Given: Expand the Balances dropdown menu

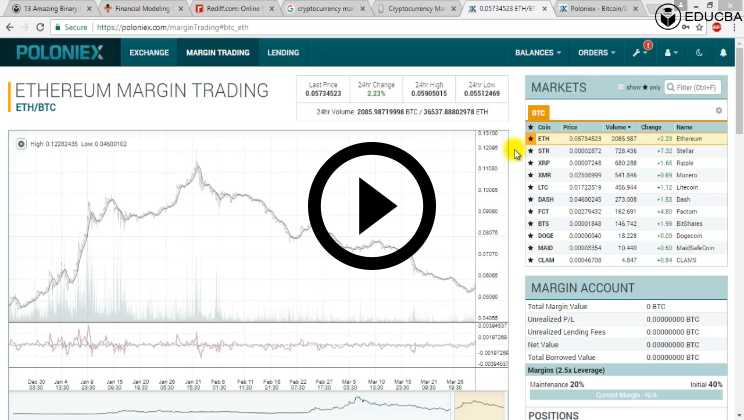Looking at the screenshot, I should coord(541,52).
